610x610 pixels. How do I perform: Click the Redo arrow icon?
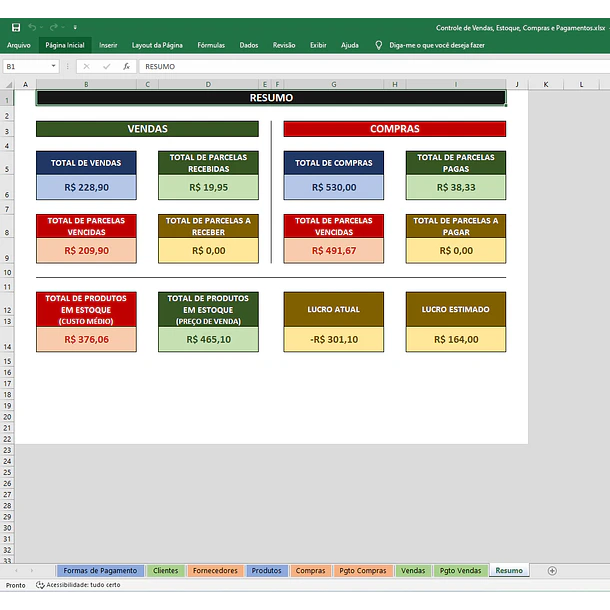coord(54,27)
